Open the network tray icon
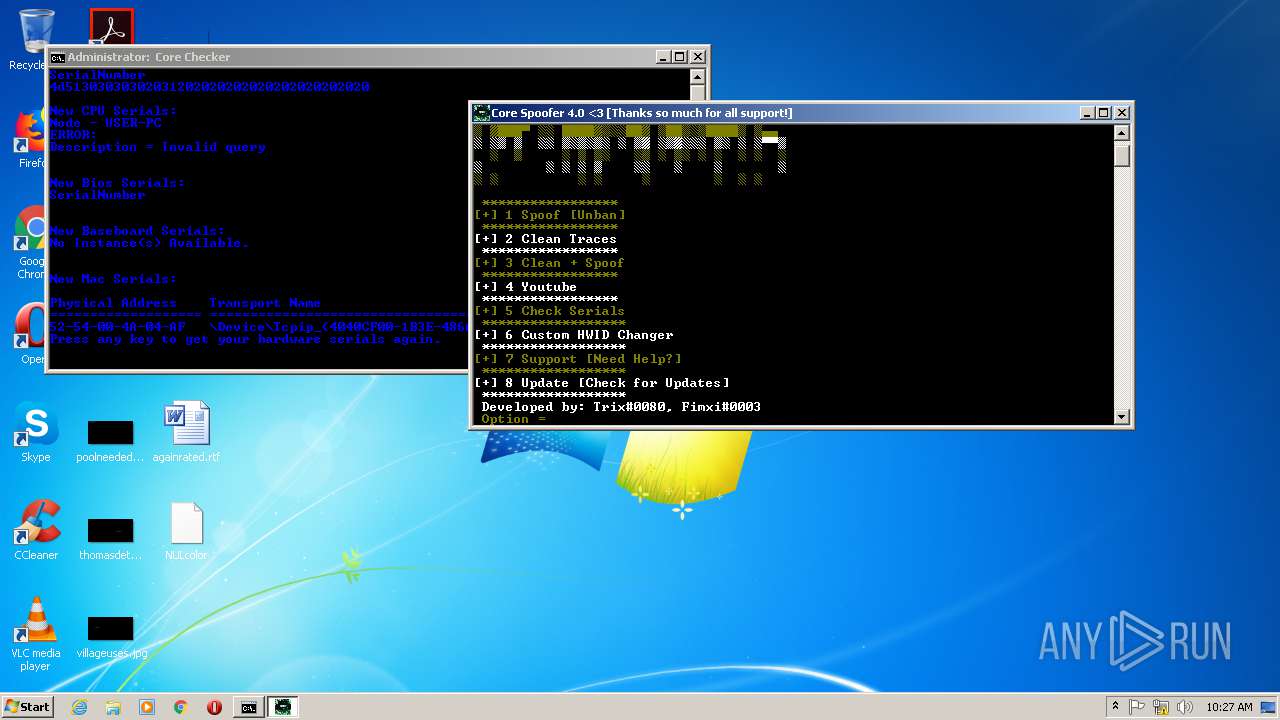 click(1161, 707)
